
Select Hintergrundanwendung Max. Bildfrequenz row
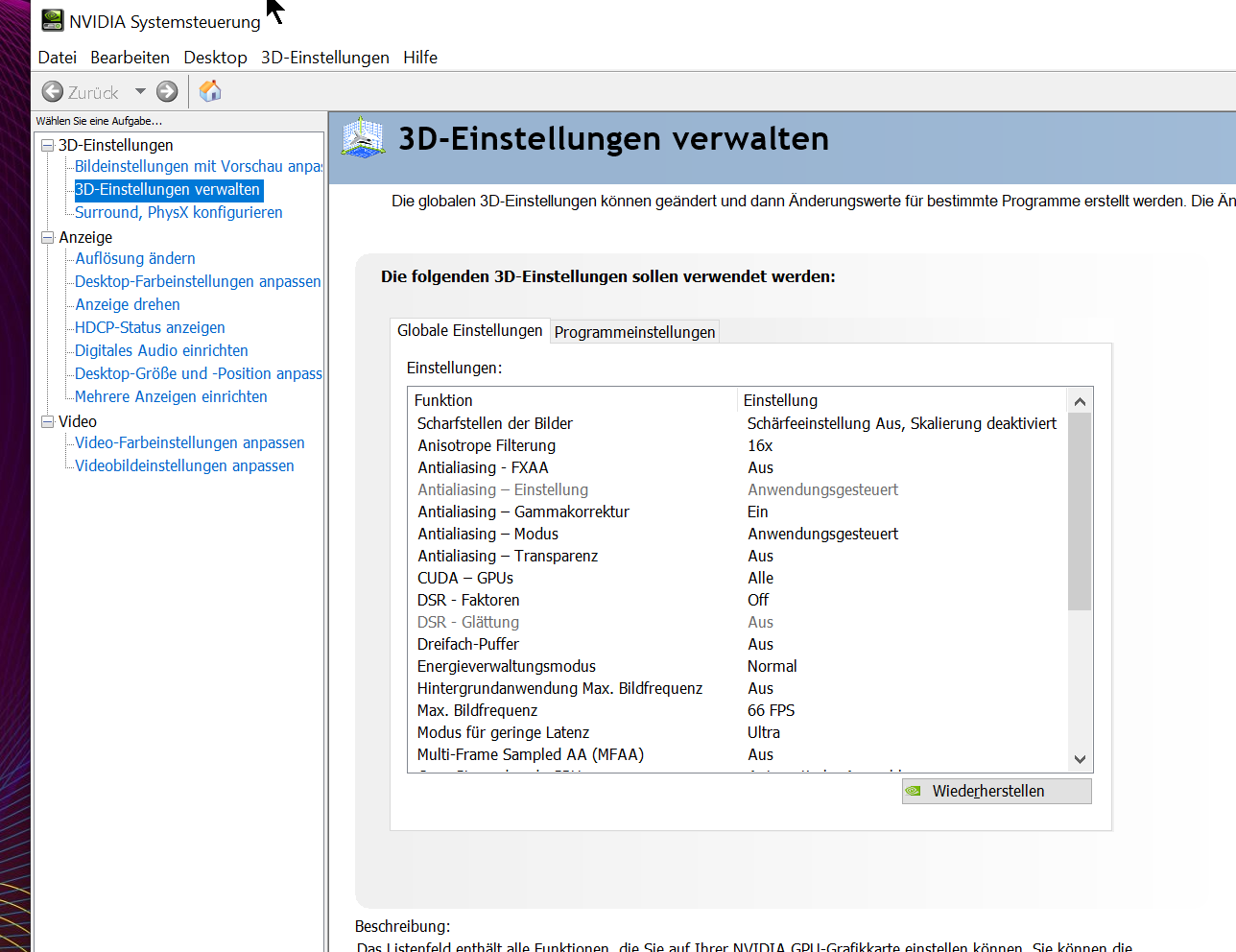[737, 688]
